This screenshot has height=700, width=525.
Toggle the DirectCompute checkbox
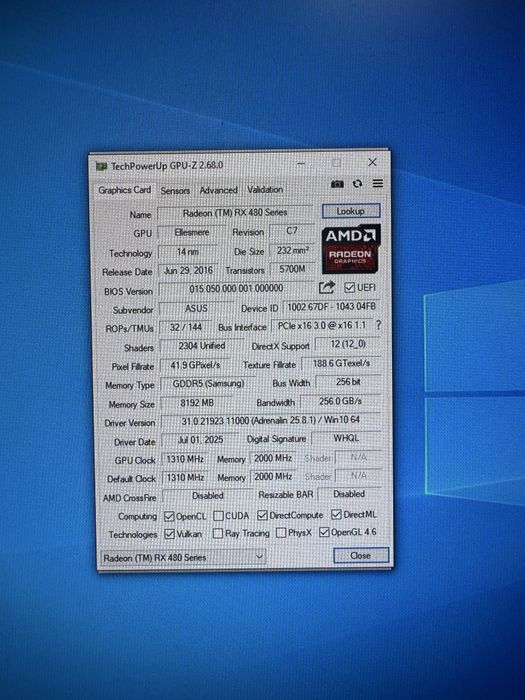point(262,515)
